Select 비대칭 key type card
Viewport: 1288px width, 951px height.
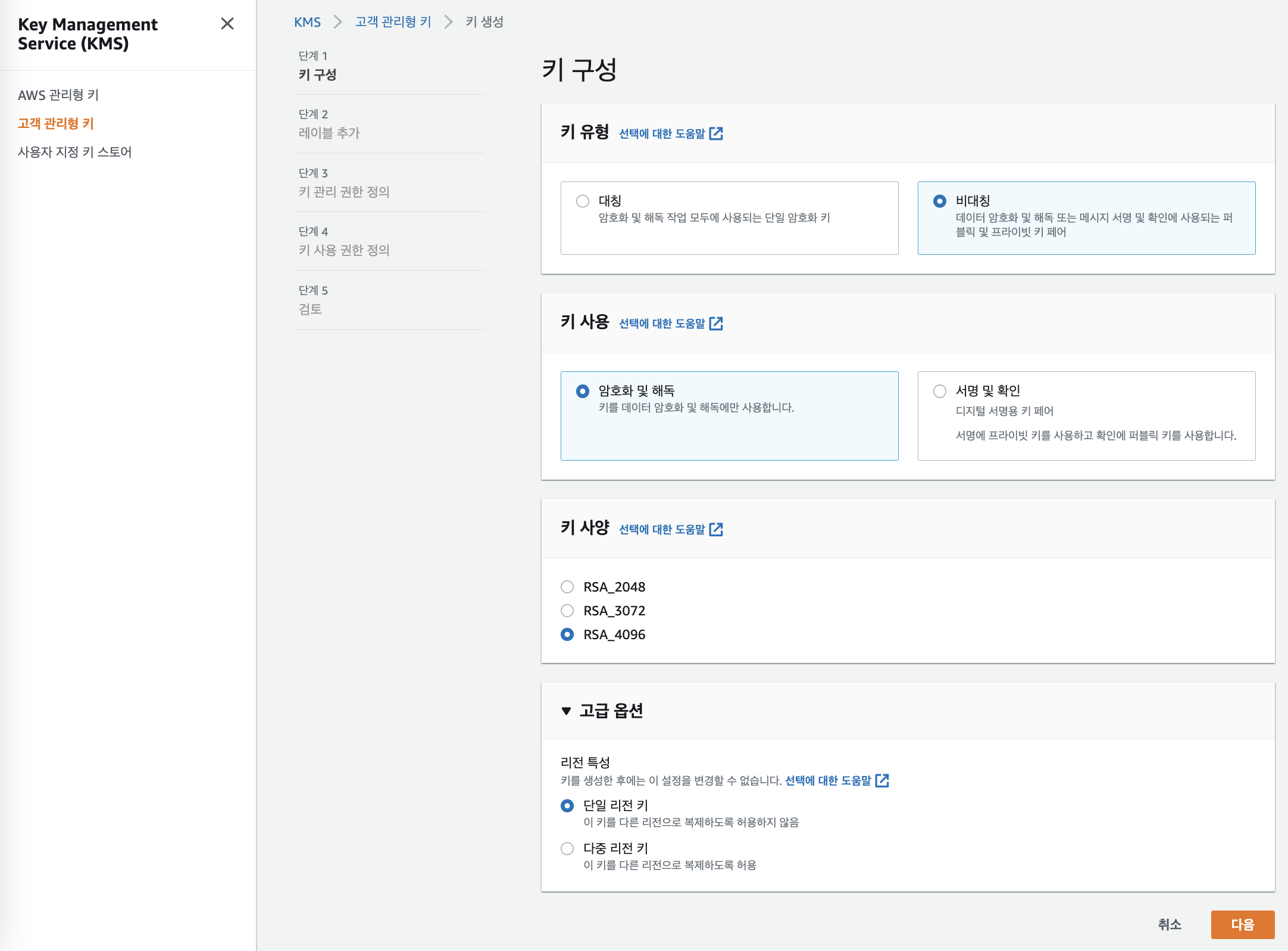click(x=940, y=201)
